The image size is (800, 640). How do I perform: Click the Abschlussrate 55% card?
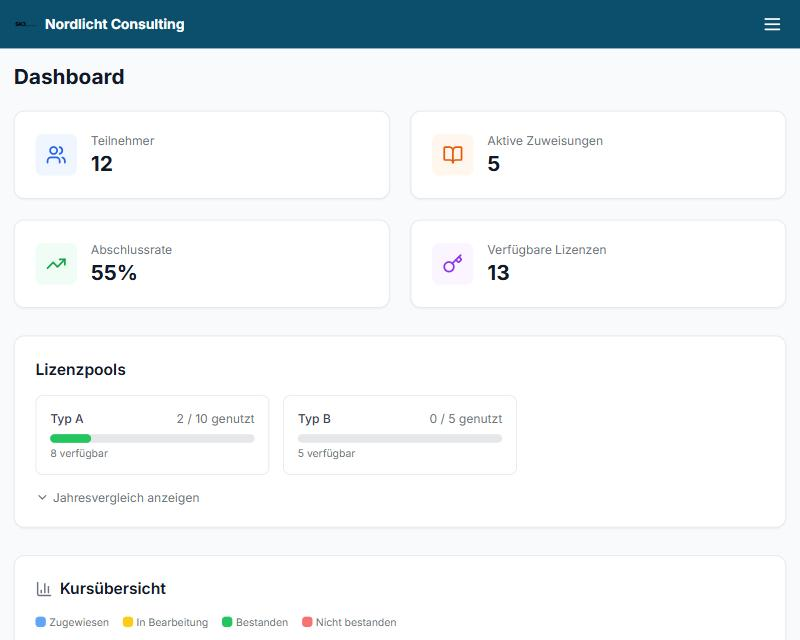coord(202,264)
